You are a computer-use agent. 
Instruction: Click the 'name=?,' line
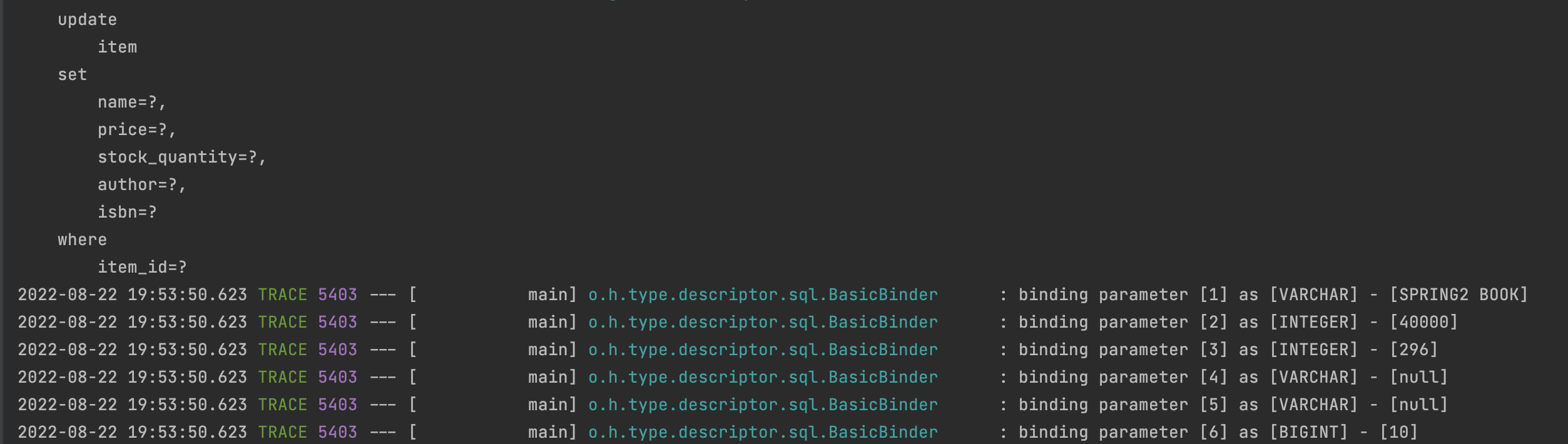click(131, 103)
